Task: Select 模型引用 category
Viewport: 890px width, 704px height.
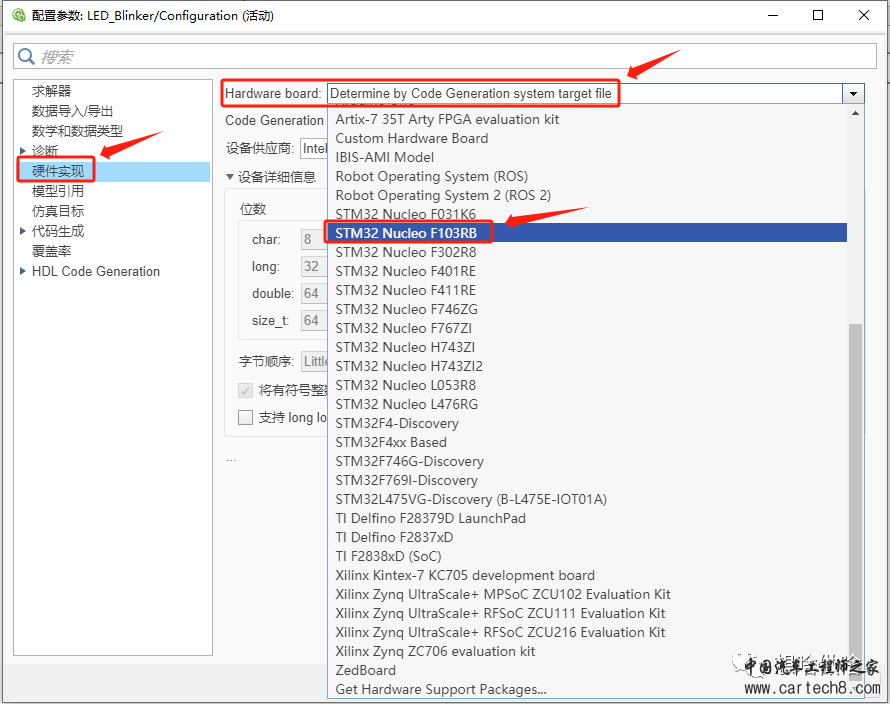Action: tap(57, 191)
